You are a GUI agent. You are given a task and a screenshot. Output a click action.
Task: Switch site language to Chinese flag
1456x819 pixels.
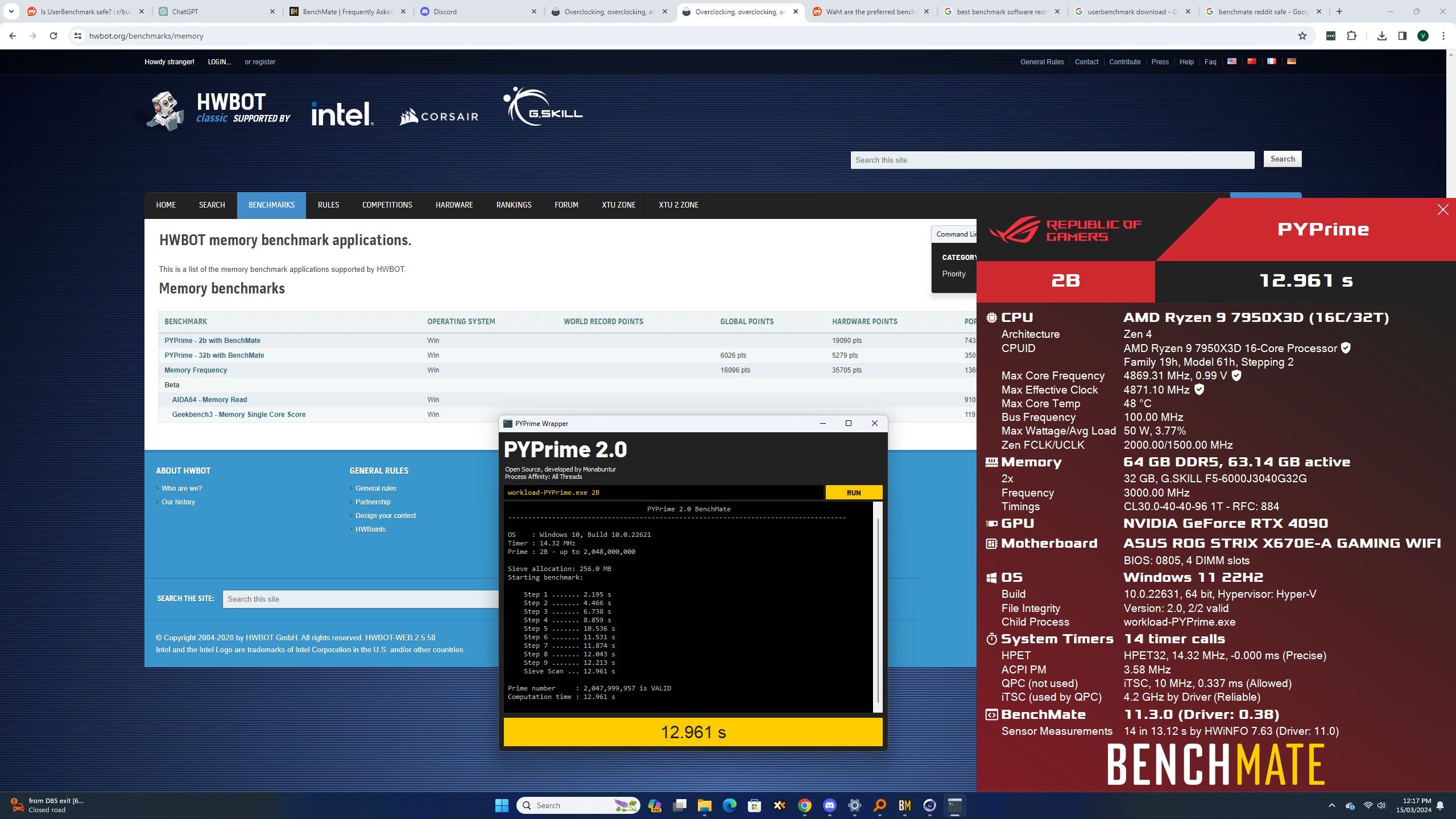pyautogui.click(x=1252, y=61)
